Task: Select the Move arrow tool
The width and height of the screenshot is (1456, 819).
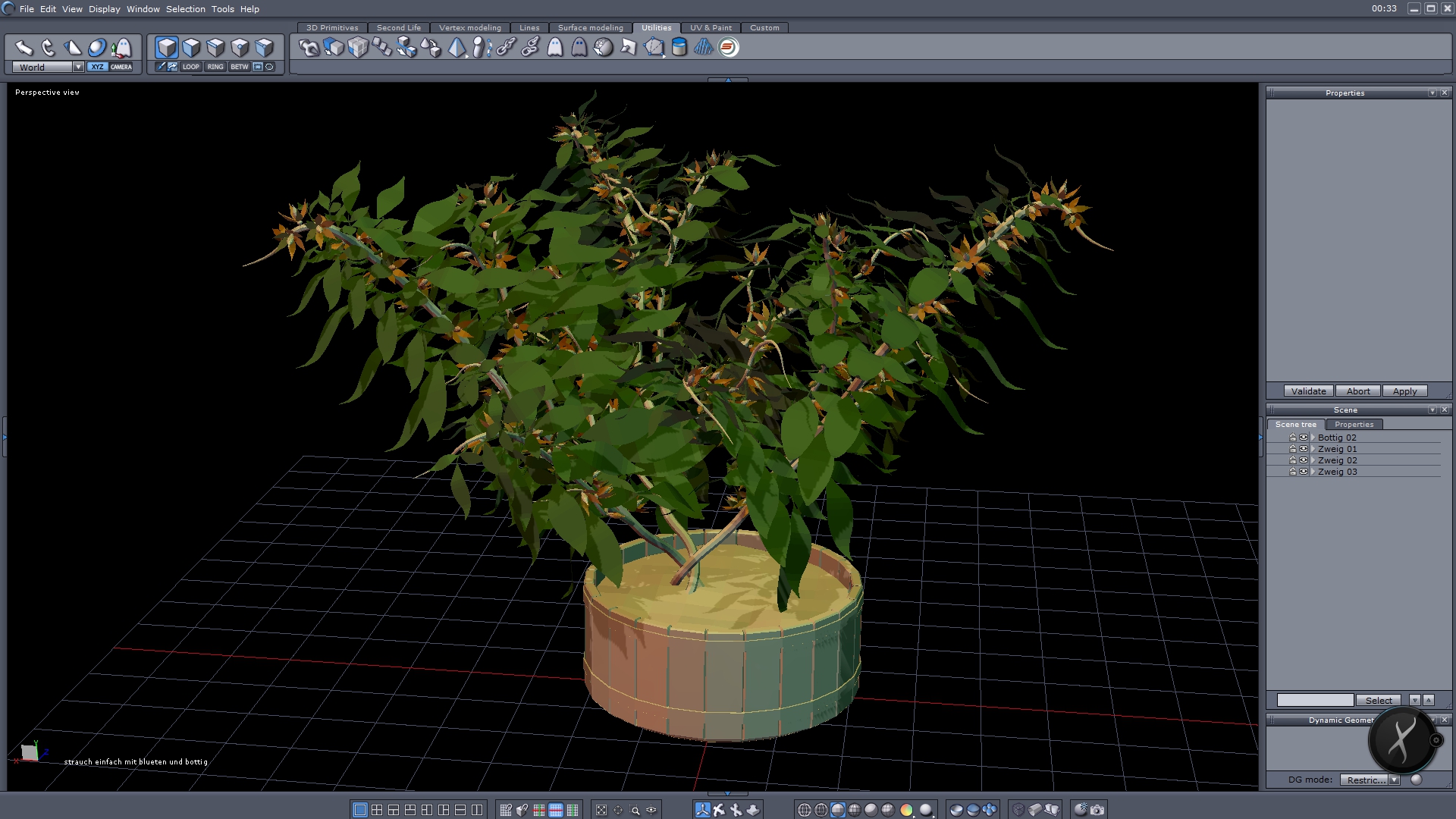Action: (x=24, y=48)
